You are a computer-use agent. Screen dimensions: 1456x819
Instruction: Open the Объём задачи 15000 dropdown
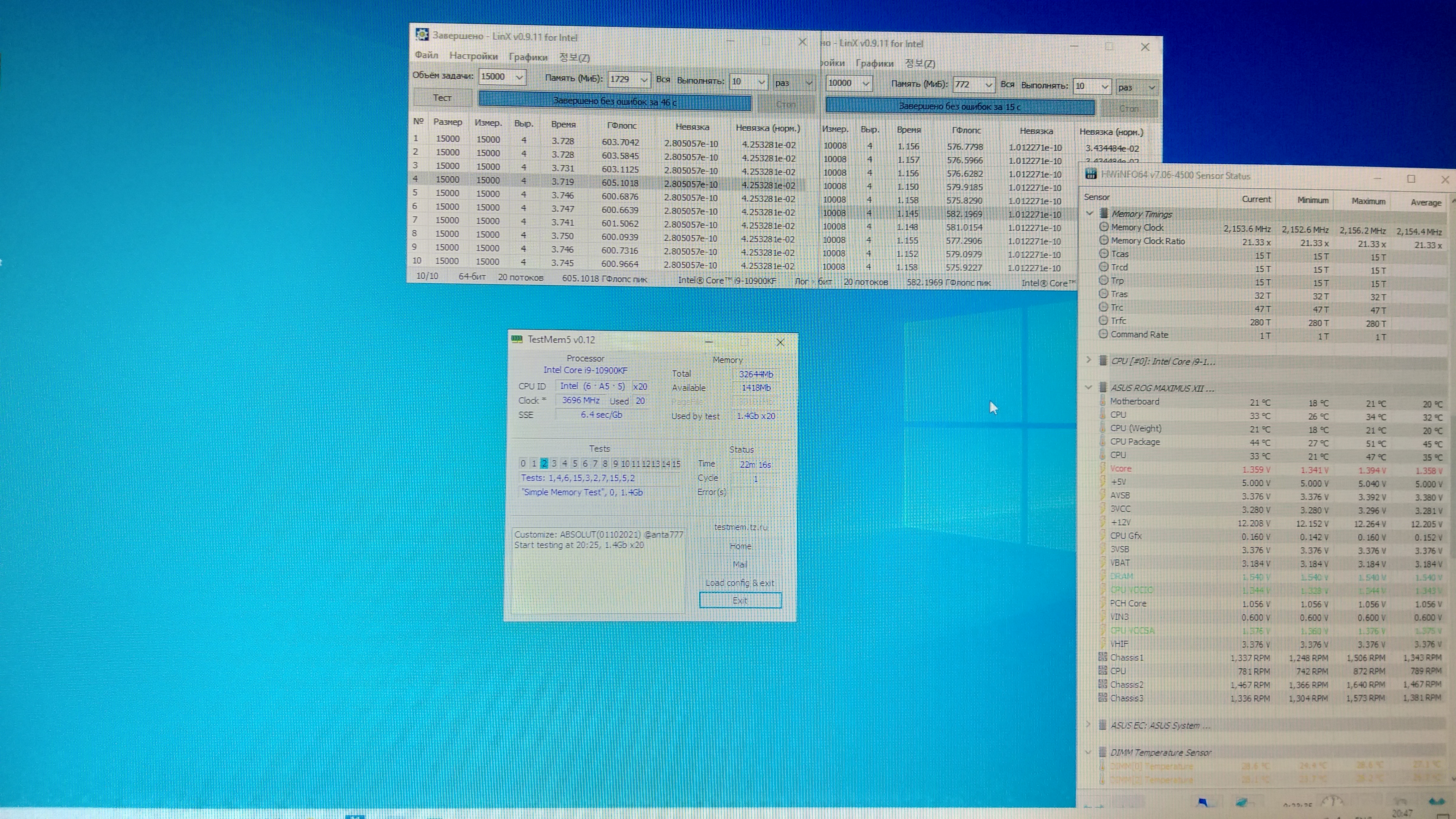(519, 77)
